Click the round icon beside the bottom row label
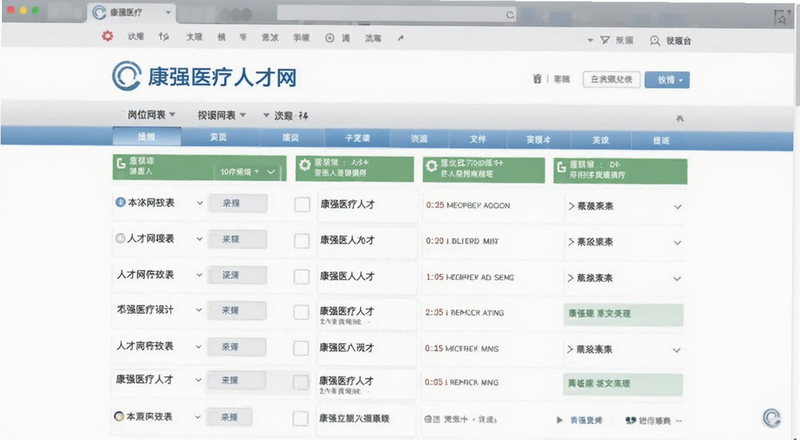Image resolution: width=800 pixels, height=440 pixels. coord(119,417)
